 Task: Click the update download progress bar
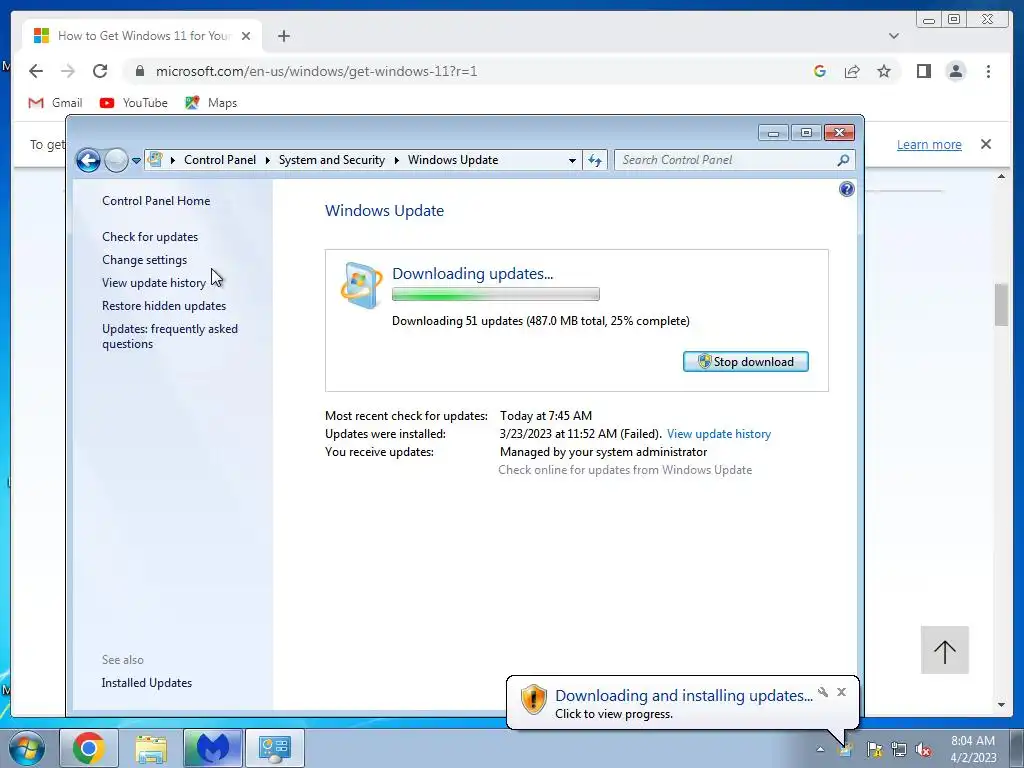coord(496,295)
